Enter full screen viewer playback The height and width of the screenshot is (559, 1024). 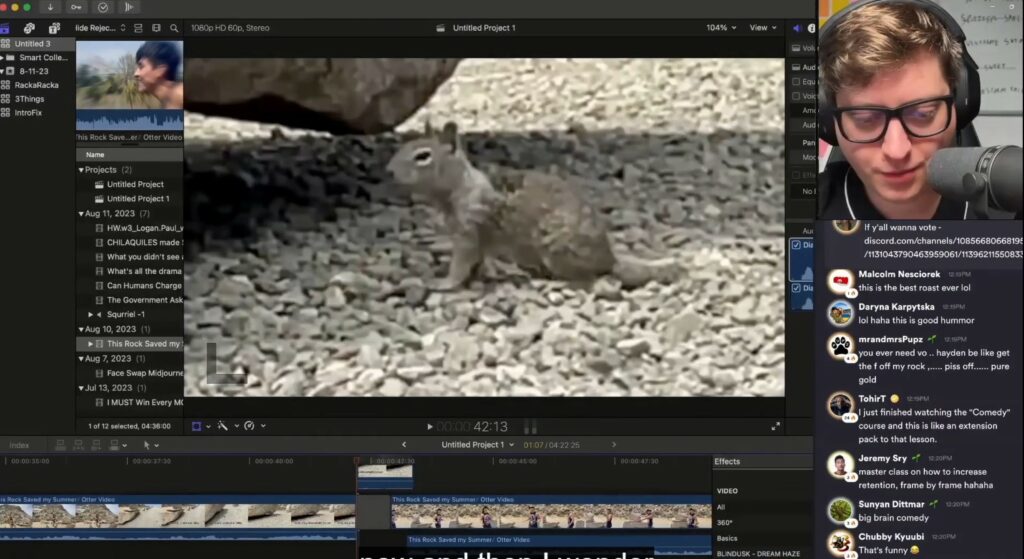[x=775, y=426]
